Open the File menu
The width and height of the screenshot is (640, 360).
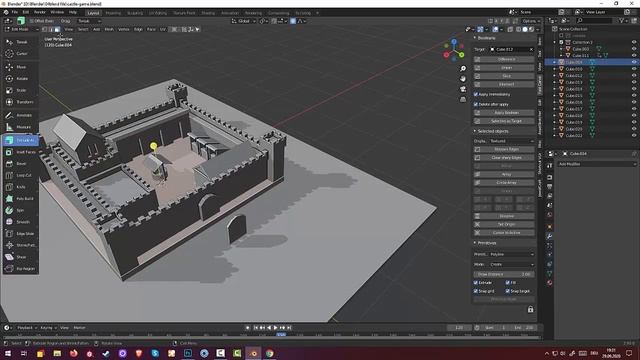pyautogui.click(x=15, y=12)
